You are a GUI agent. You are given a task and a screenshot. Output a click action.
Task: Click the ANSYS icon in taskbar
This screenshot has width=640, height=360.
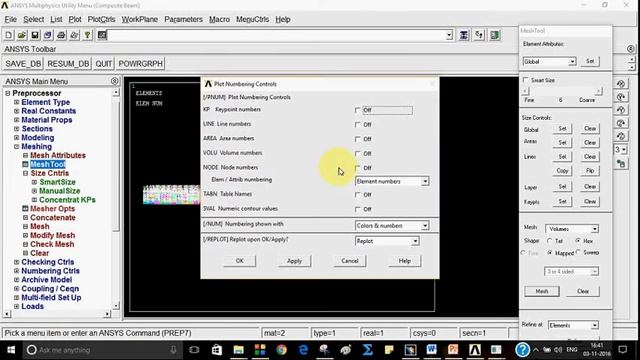(474, 350)
